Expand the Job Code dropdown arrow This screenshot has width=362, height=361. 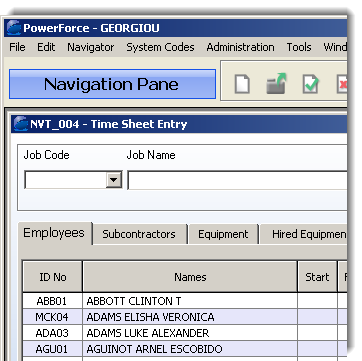coord(114,180)
